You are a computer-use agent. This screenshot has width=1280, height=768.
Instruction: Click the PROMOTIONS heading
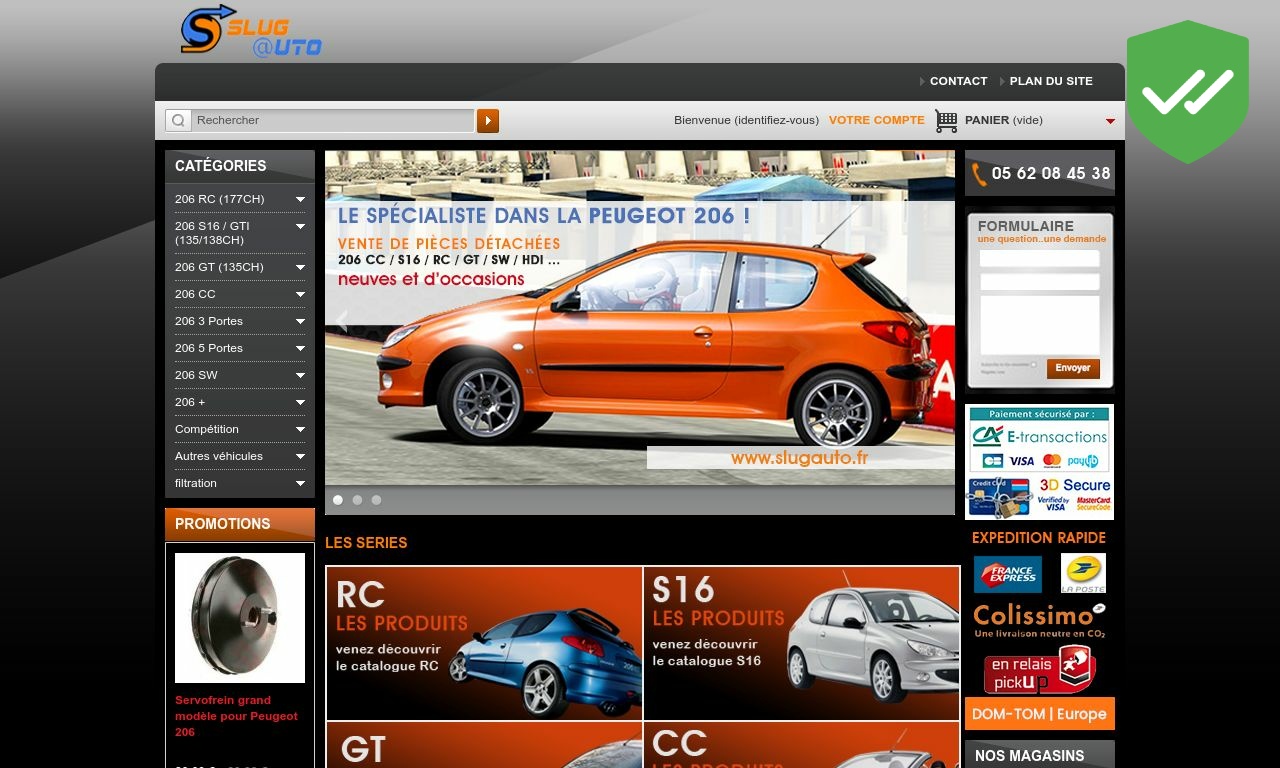click(x=223, y=524)
